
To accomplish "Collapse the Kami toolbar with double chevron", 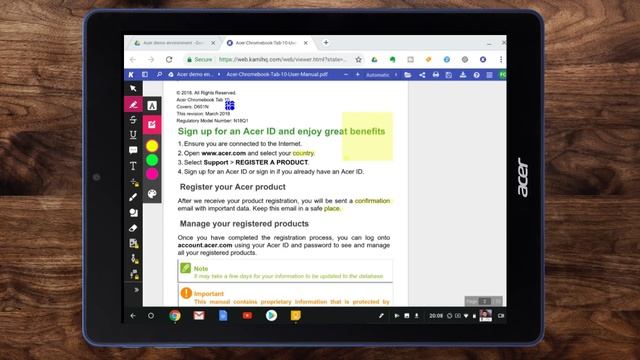I will pyautogui.click(x=136, y=290).
